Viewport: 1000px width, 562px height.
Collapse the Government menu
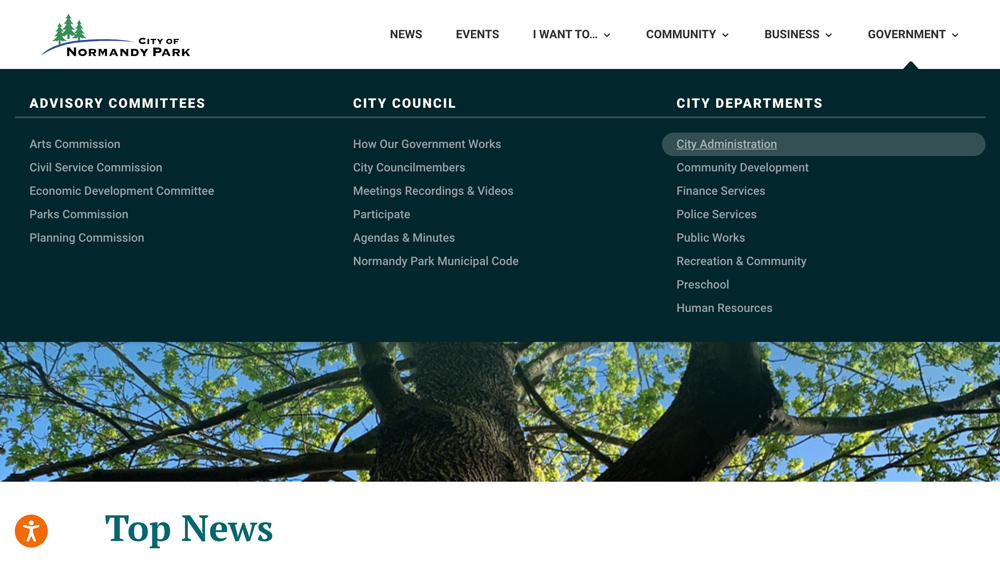click(x=913, y=34)
